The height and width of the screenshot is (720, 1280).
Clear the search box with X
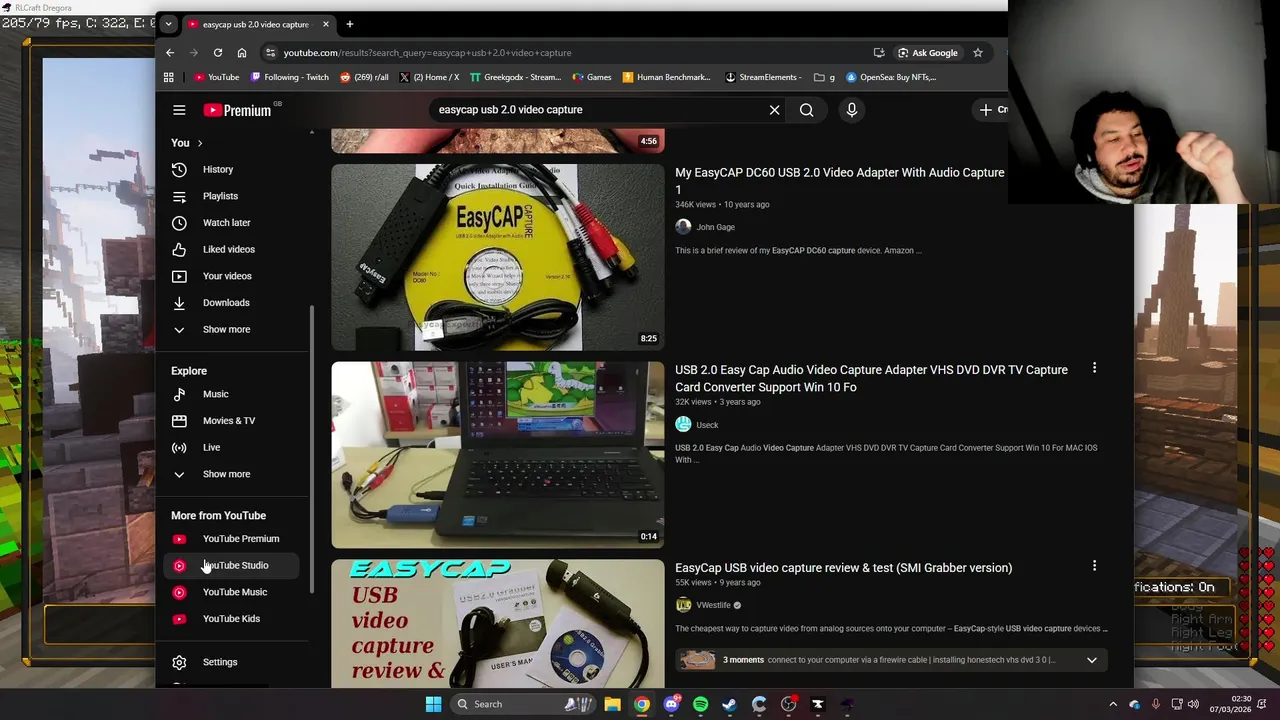click(774, 110)
